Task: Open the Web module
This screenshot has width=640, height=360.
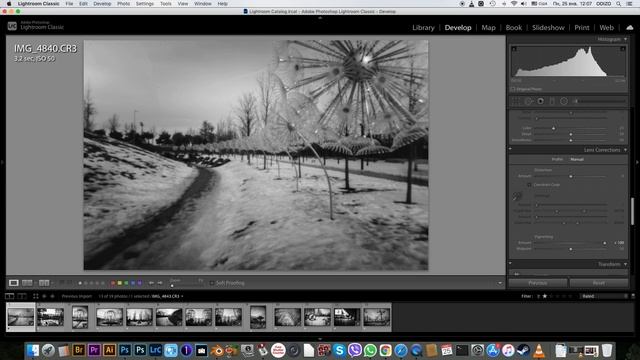Action: pyautogui.click(x=607, y=28)
